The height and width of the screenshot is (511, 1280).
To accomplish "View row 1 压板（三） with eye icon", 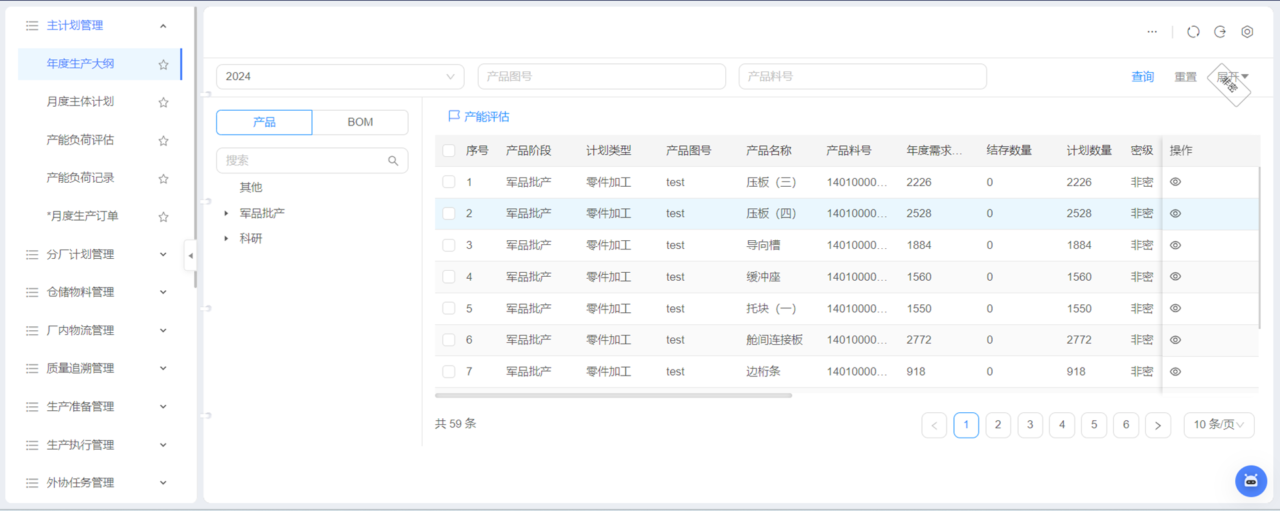I will point(1176,182).
